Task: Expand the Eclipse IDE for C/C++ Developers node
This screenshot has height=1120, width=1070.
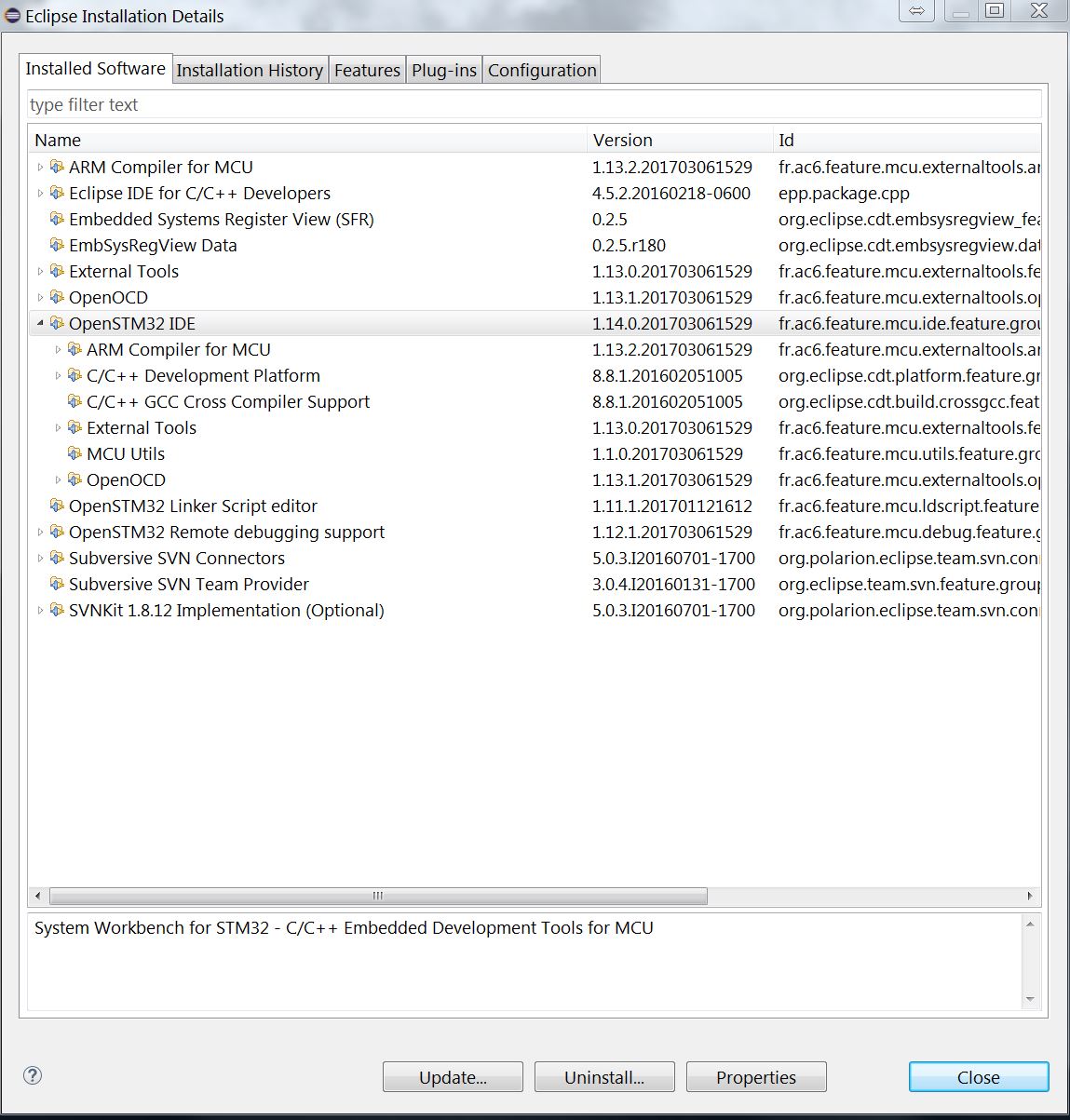Action: [40, 193]
